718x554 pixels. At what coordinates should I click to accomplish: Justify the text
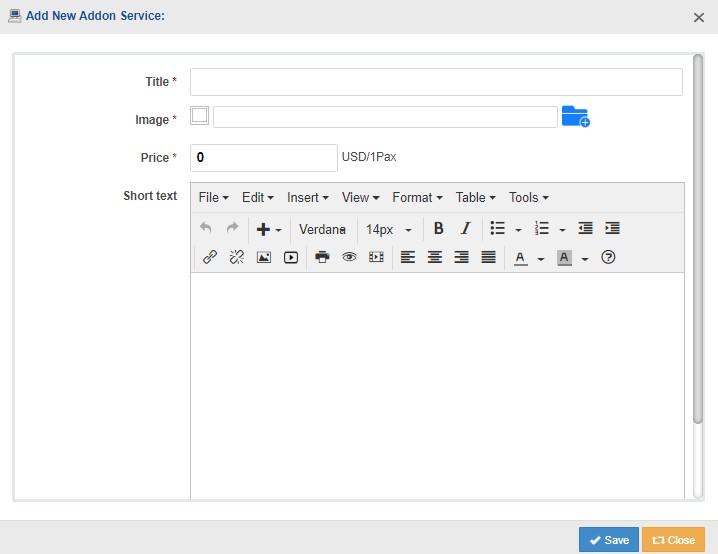click(489, 257)
